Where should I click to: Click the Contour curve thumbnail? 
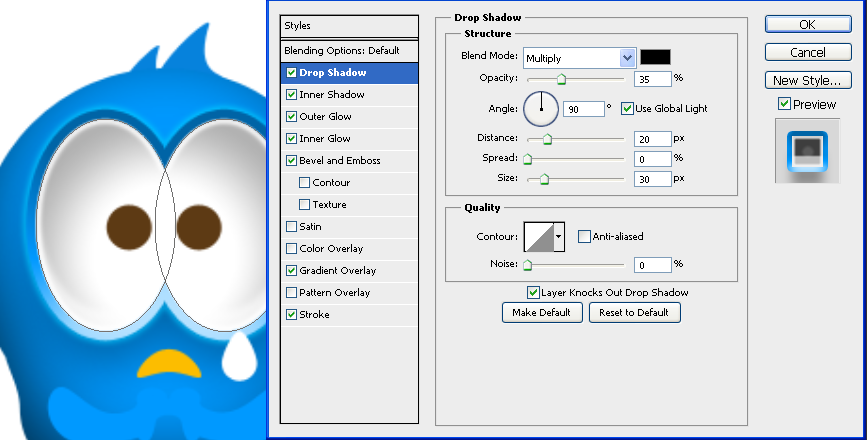click(x=539, y=237)
